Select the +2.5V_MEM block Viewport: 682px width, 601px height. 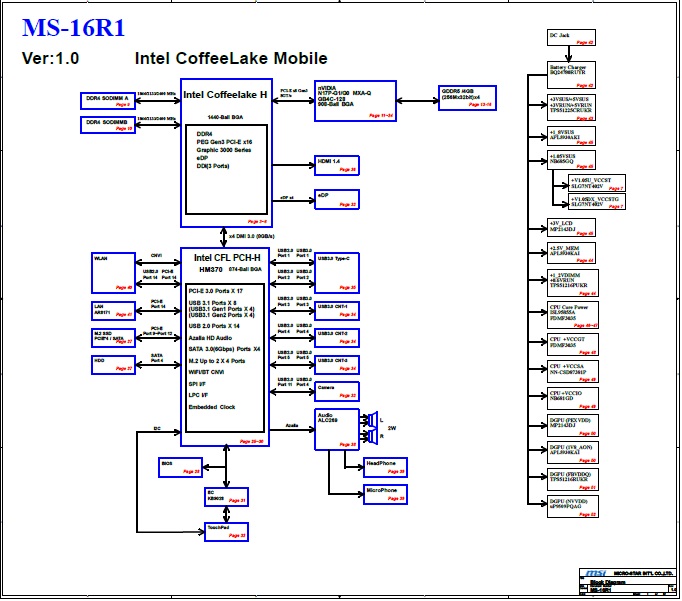point(571,254)
